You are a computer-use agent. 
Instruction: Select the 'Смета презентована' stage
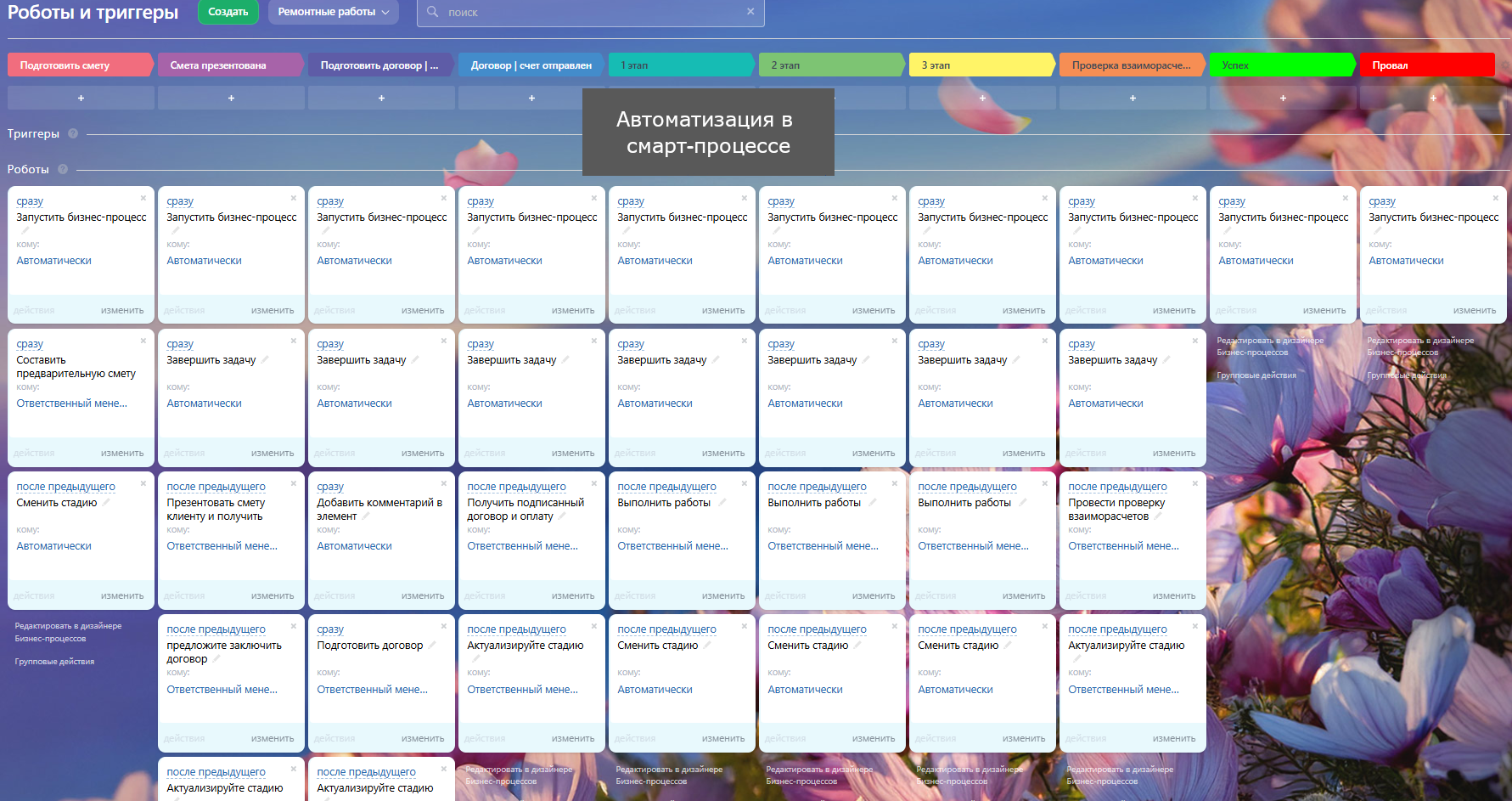point(231,65)
